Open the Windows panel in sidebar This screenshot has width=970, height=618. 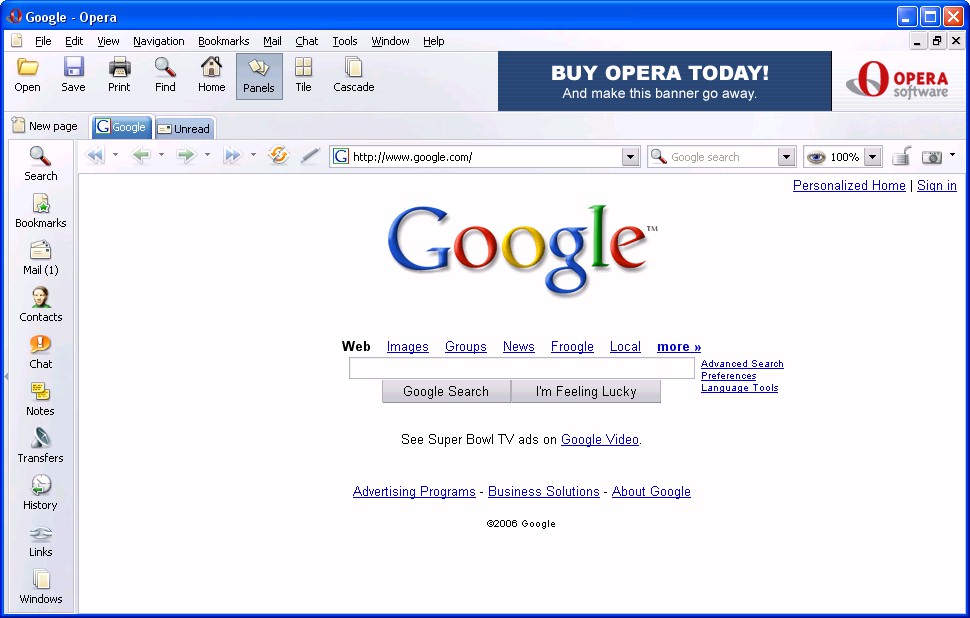[41, 586]
